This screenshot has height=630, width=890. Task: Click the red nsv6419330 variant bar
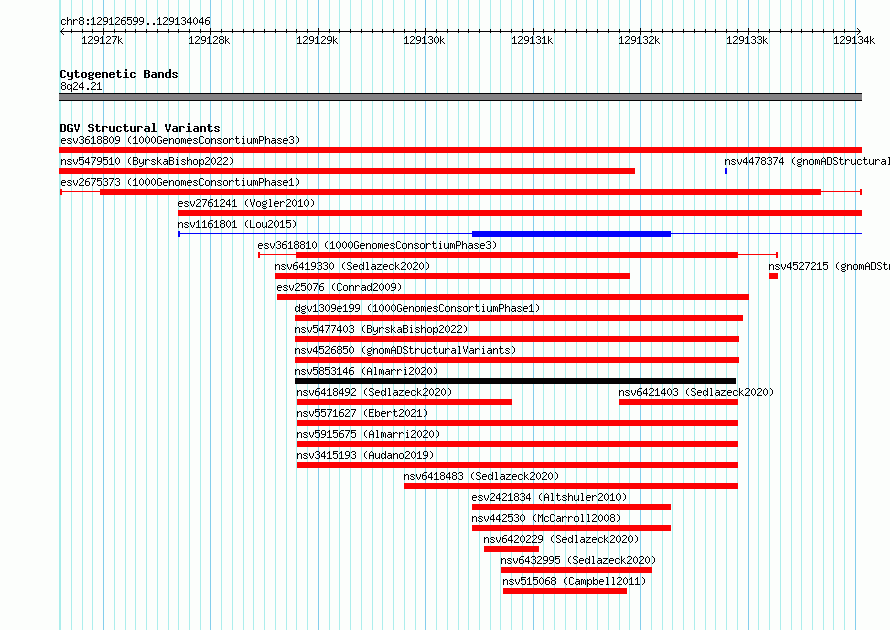coord(452,276)
